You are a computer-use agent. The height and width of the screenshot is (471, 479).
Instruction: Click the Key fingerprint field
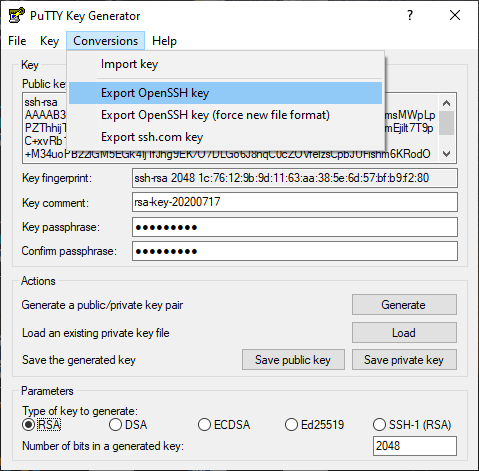pos(295,178)
